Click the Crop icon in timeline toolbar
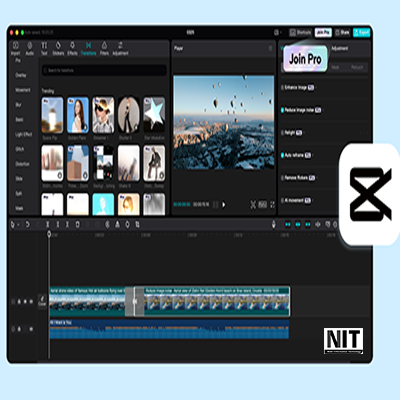400x400 pixels. click(137, 225)
